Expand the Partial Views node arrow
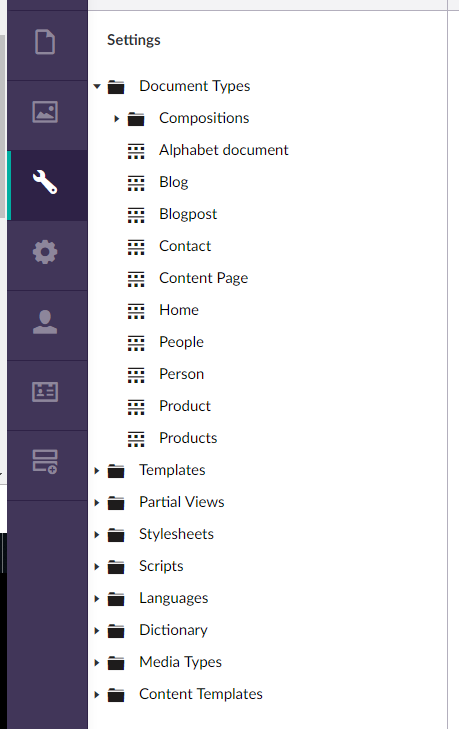This screenshot has width=459, height=729. 97,503
